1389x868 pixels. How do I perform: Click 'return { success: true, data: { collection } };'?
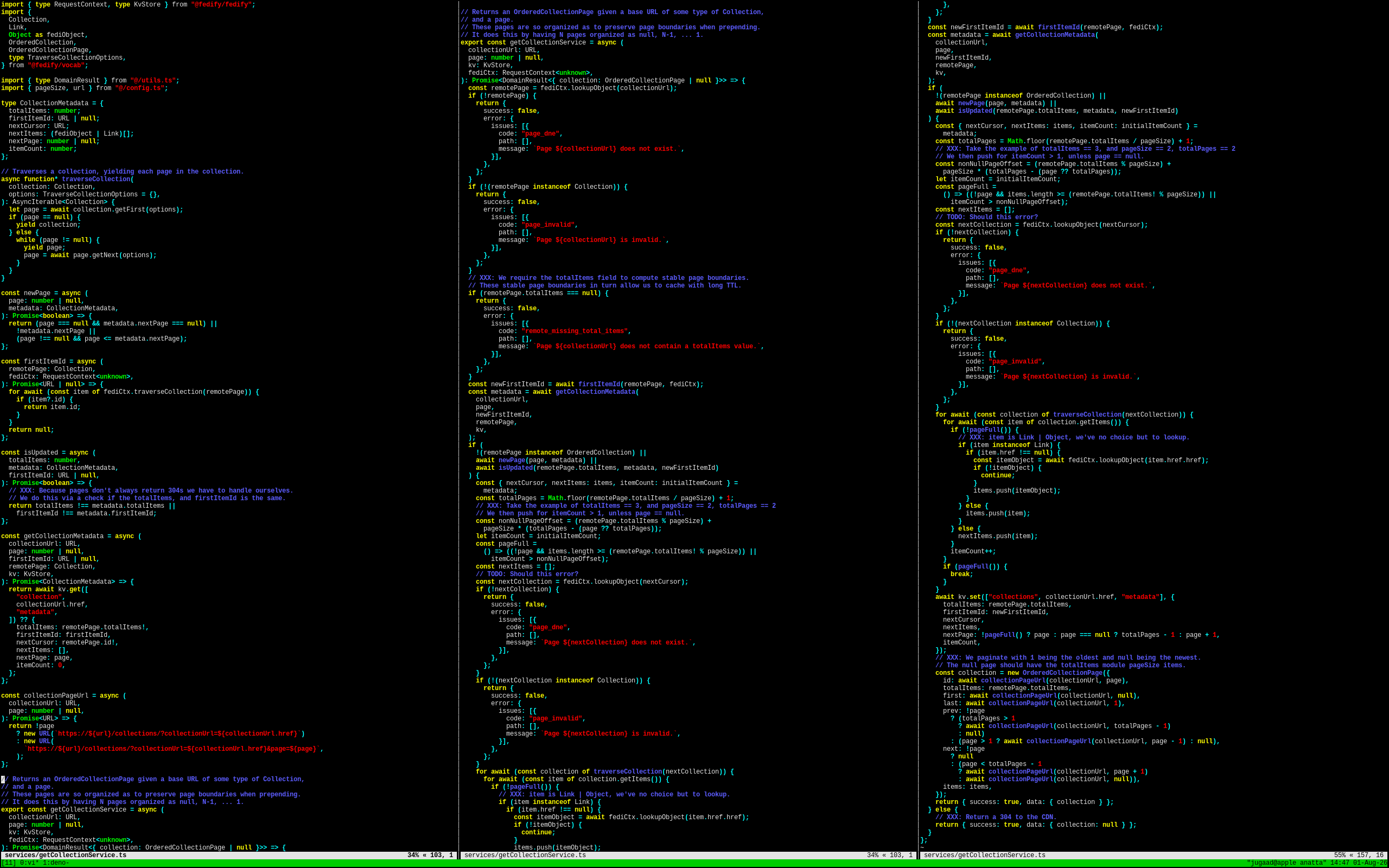pos(1024,802)
